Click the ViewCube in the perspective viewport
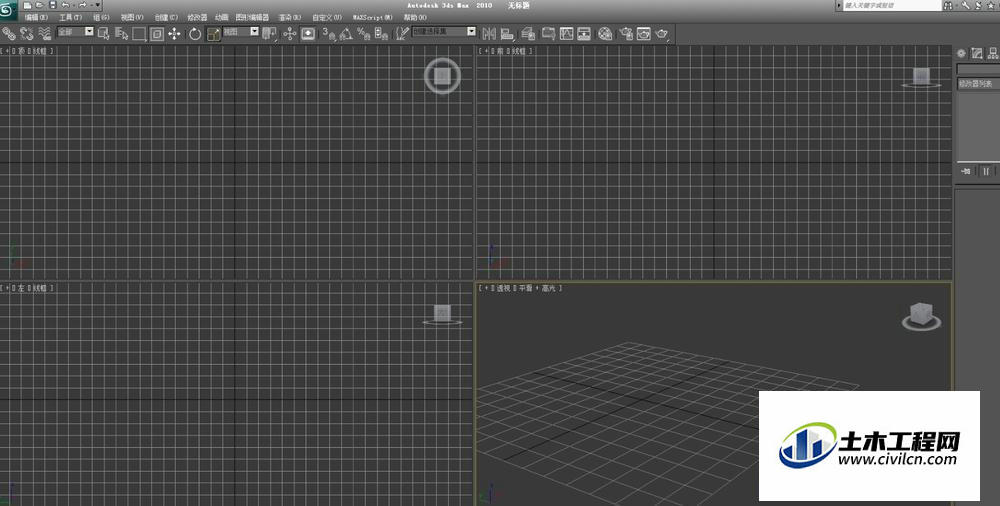This screenshot has height=506, width=1000. 921,316
